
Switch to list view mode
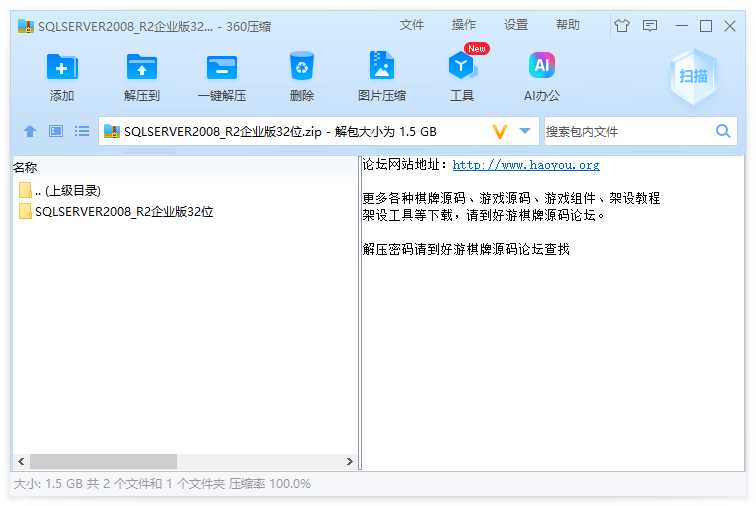82,131
